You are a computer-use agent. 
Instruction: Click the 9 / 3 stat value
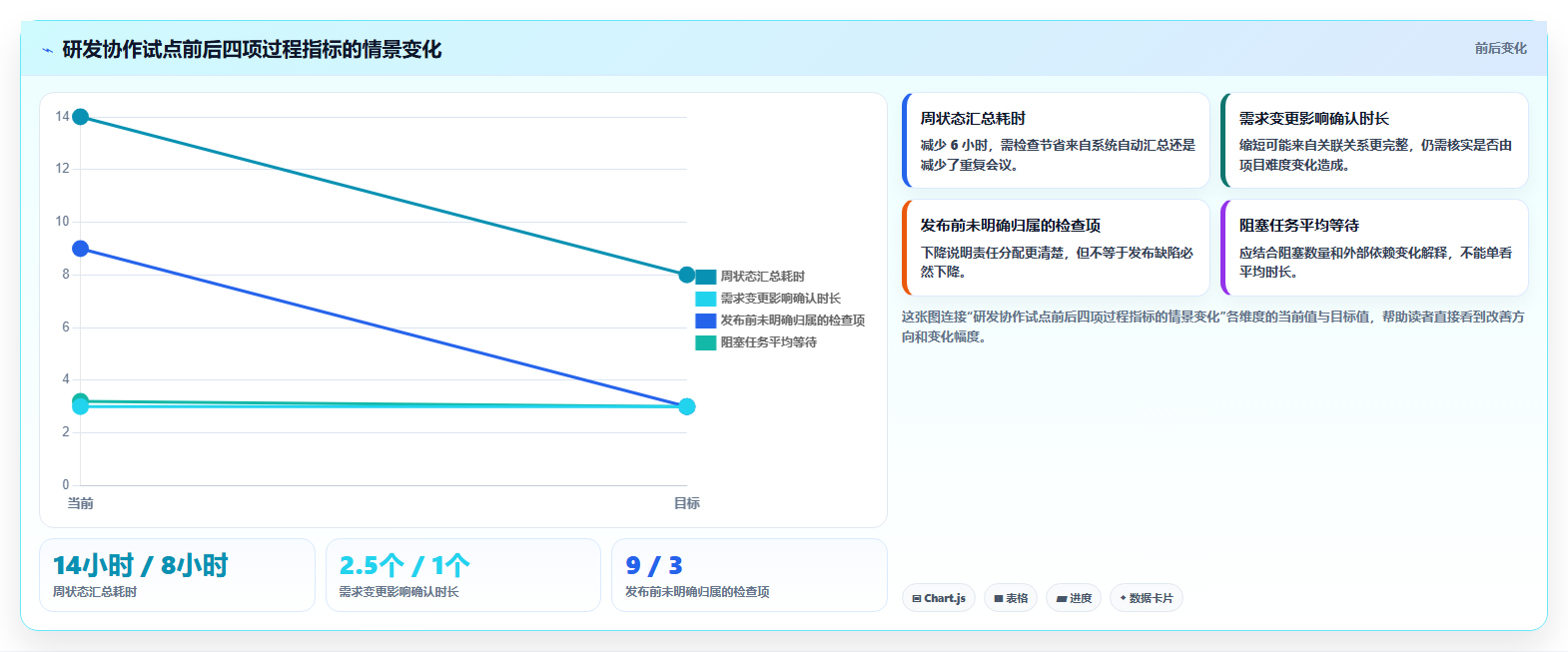point(654,566)
